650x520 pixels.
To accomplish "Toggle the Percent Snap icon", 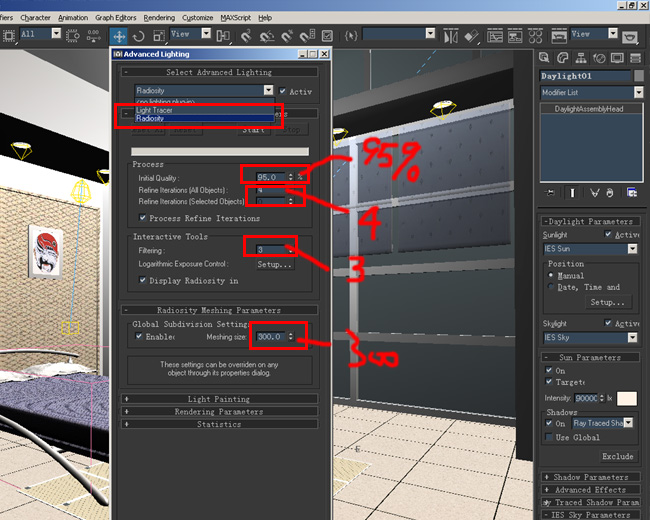I will tap(287, 36).
